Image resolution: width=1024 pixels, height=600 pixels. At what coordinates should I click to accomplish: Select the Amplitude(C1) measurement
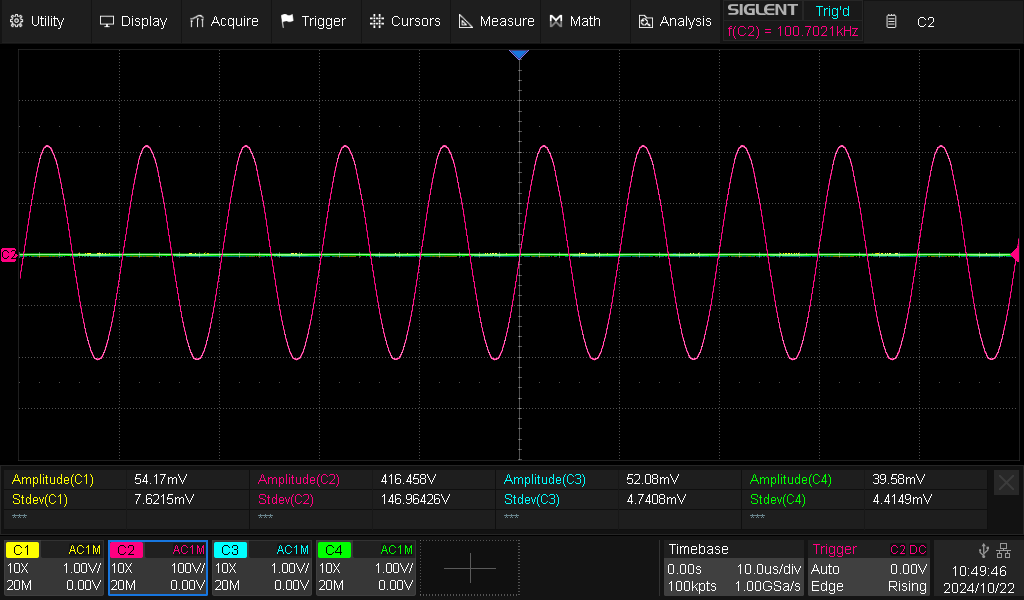pyautogui.click(x=52, y=479)
